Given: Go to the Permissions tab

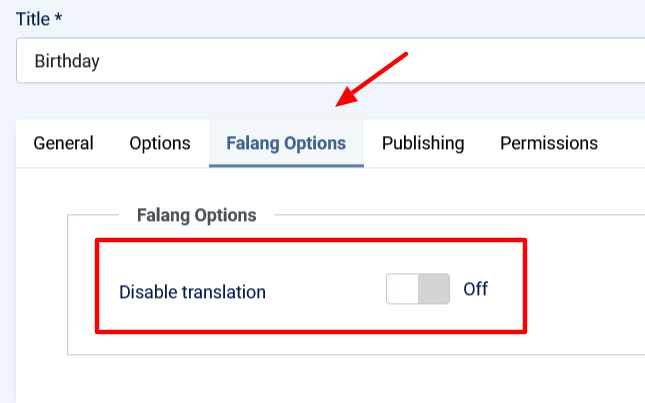Looking at the screenshot, I should click(549, 143).
